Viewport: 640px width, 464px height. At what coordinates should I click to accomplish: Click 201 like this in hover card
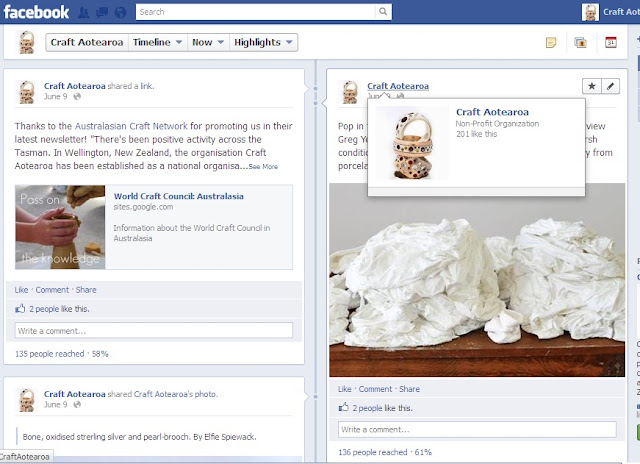click(x=477, y=134)
